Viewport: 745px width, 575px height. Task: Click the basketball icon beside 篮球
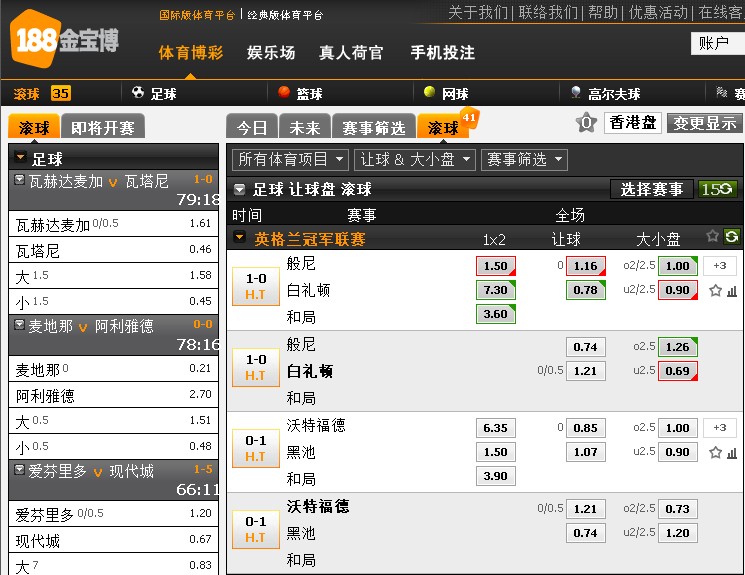click(x=284, y=92)
